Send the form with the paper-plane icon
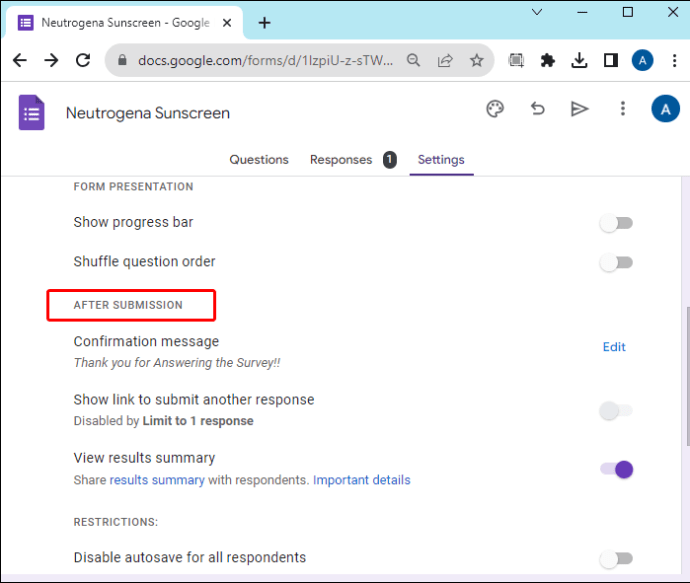This screenshot has width=690, height=583. click(579, 109)
